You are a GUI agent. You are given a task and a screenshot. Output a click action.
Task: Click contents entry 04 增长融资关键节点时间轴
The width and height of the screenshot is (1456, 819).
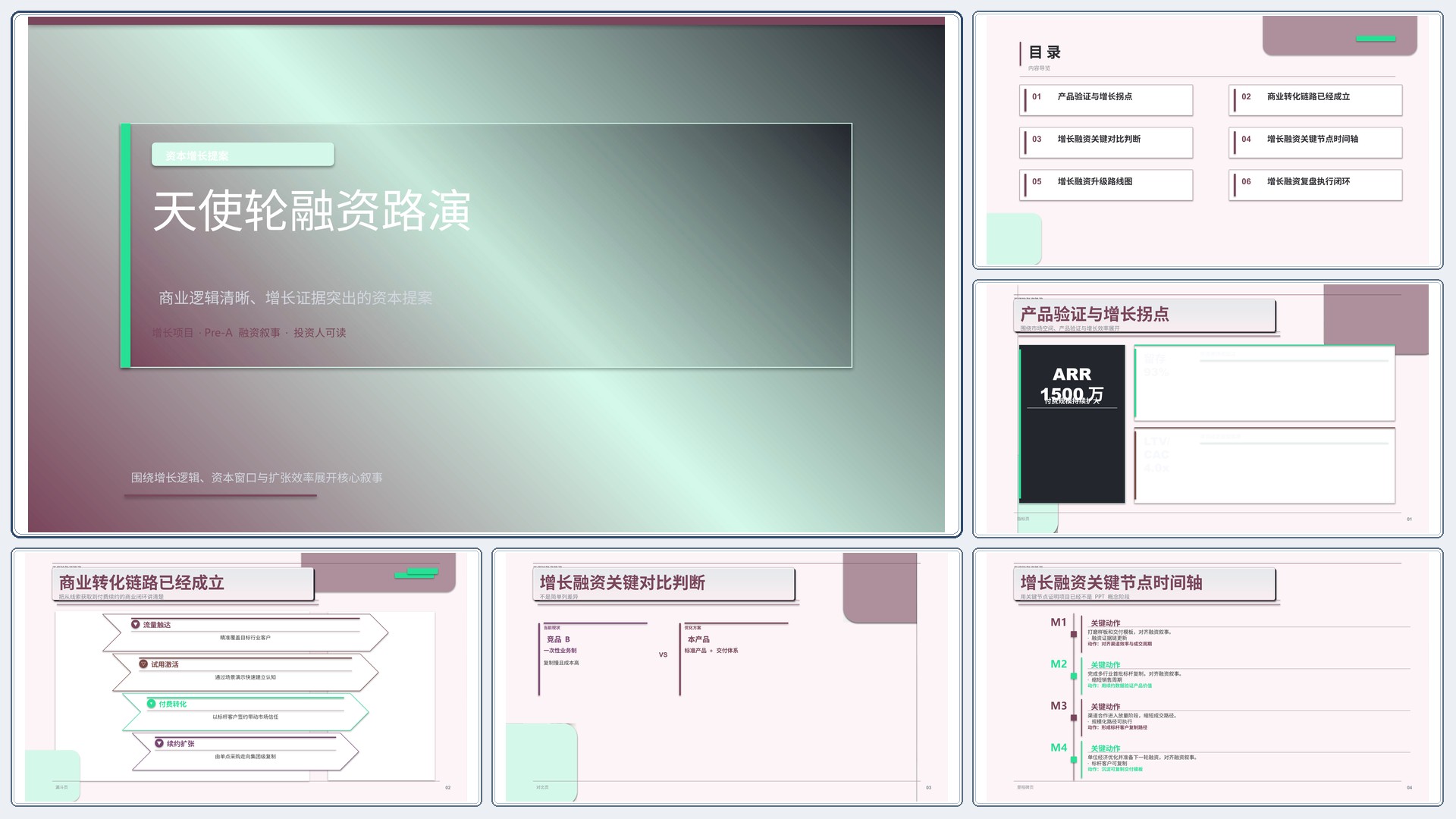[x=1316, y=142]
